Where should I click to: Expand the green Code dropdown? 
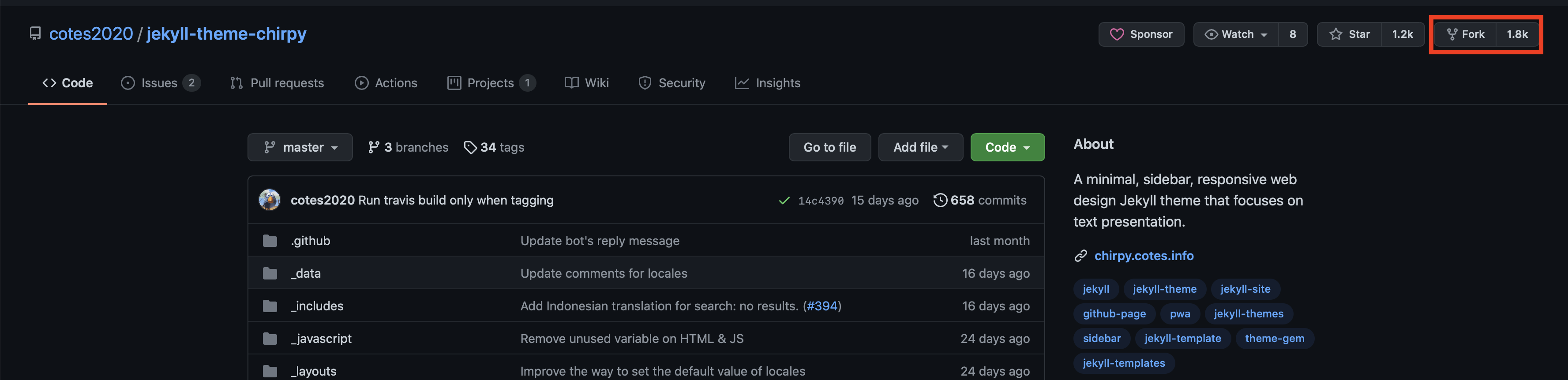click(1007, 147)
